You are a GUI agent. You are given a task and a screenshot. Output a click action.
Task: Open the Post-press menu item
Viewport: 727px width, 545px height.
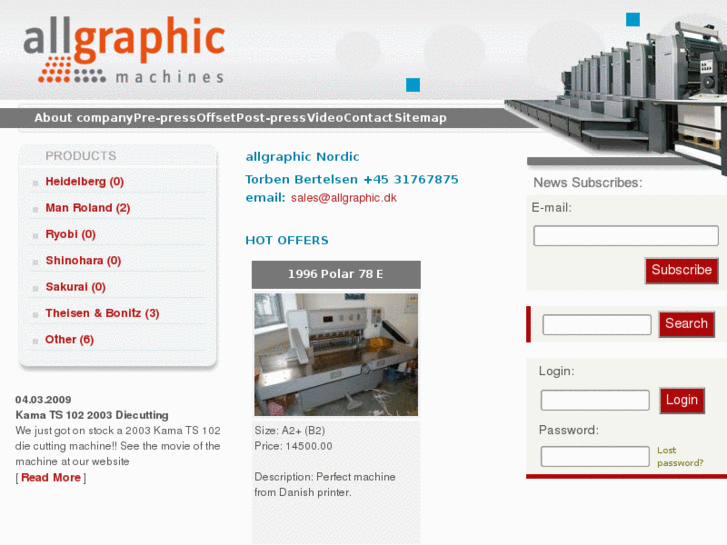click(271, 118)
